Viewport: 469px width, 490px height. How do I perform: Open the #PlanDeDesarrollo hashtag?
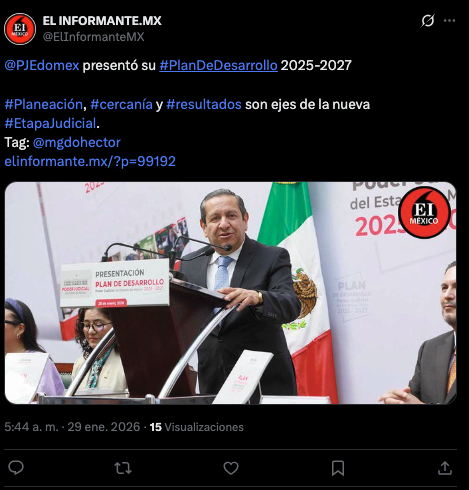coord(218,65)
